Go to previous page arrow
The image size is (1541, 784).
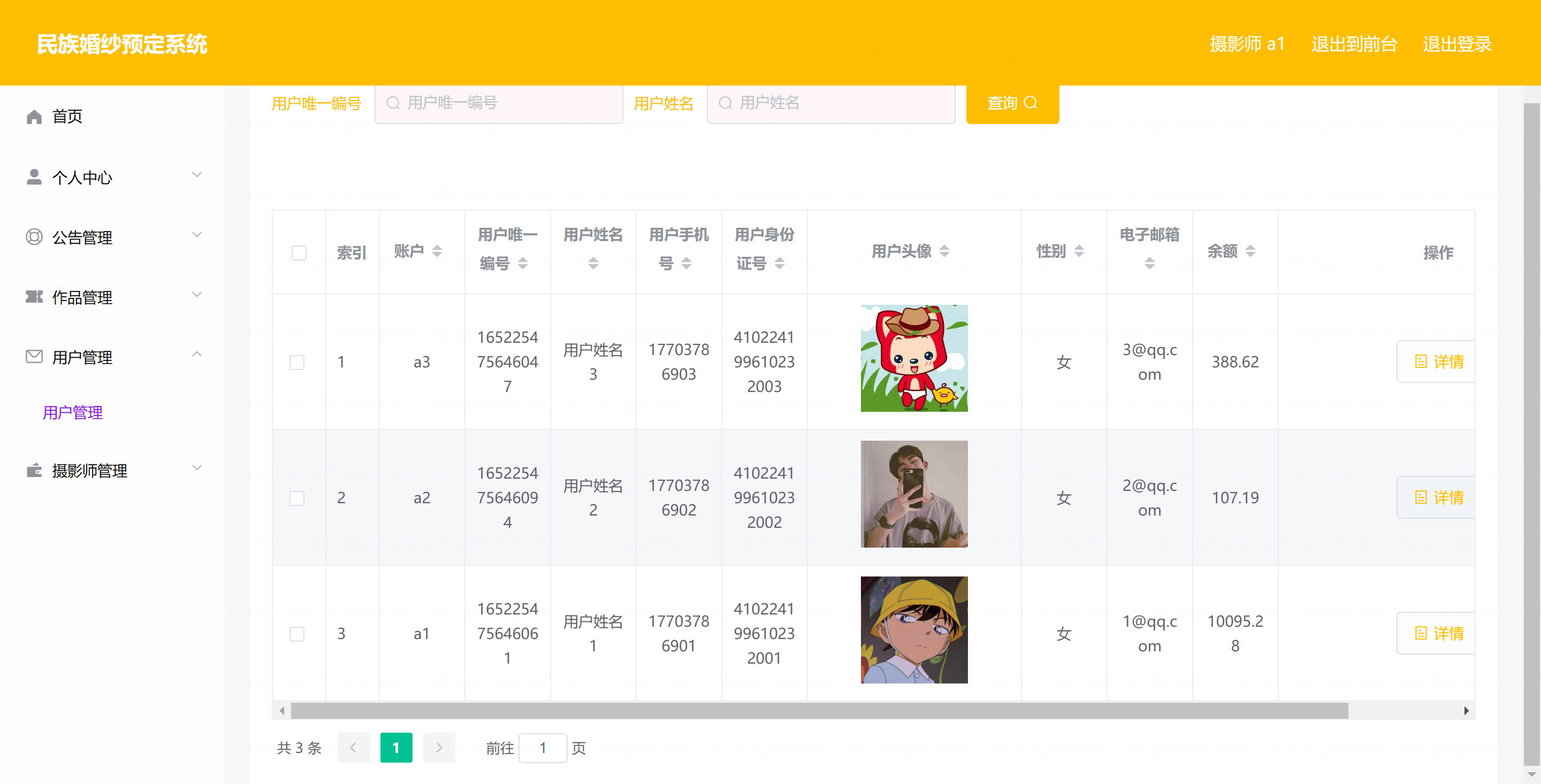click(x=353, y=748)
